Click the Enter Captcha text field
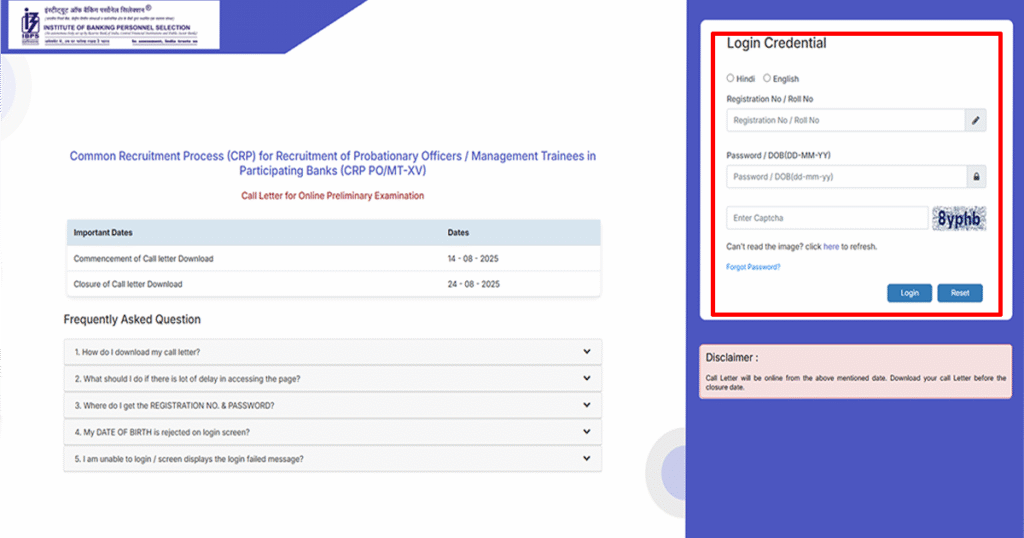Image resolution: width=1024 pixels, height=538 pixels. pyautogui.click(x=827, y=218)
